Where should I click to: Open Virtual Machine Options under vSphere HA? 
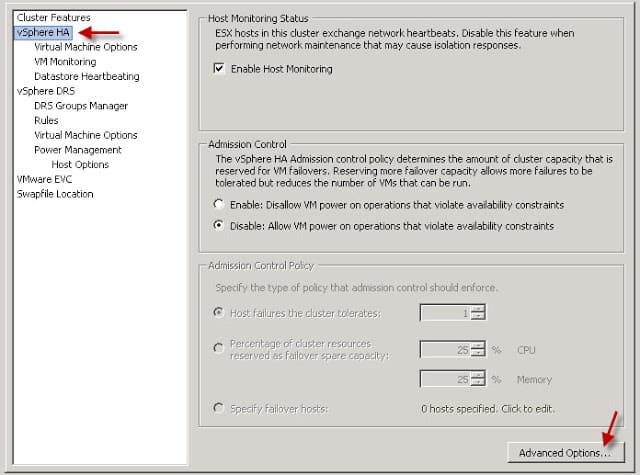click(86, 47)
